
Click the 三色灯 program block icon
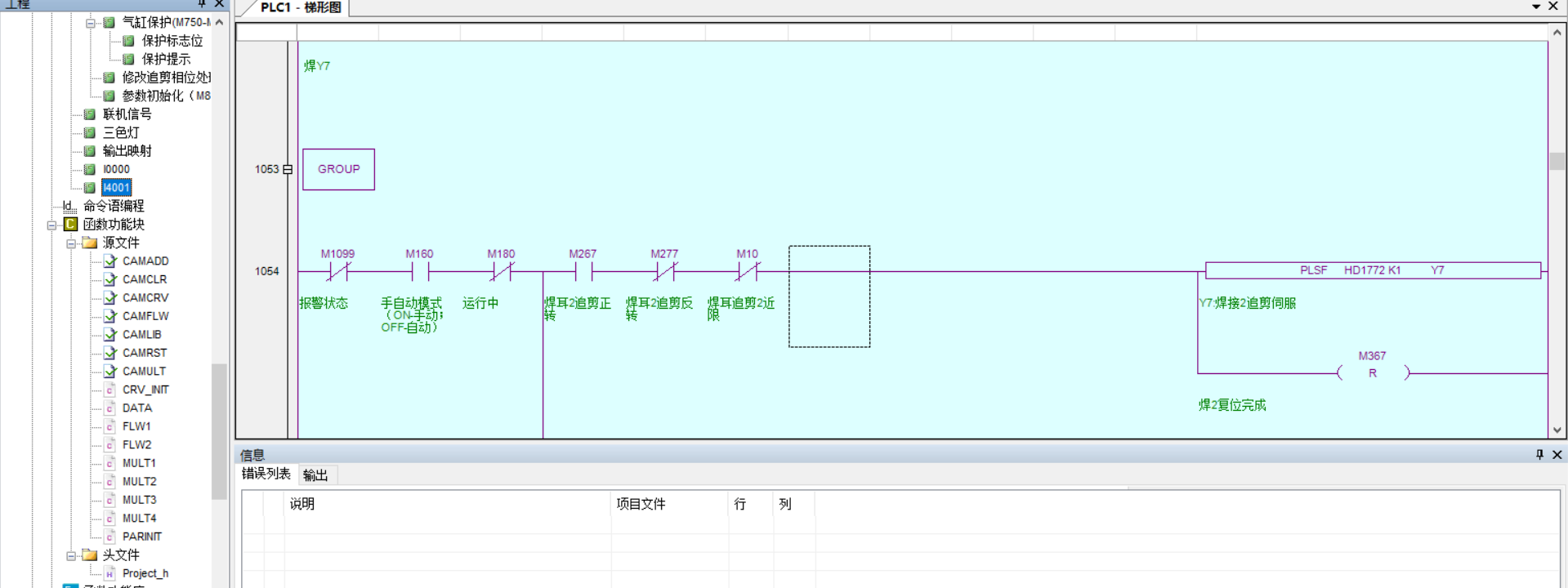90,132
